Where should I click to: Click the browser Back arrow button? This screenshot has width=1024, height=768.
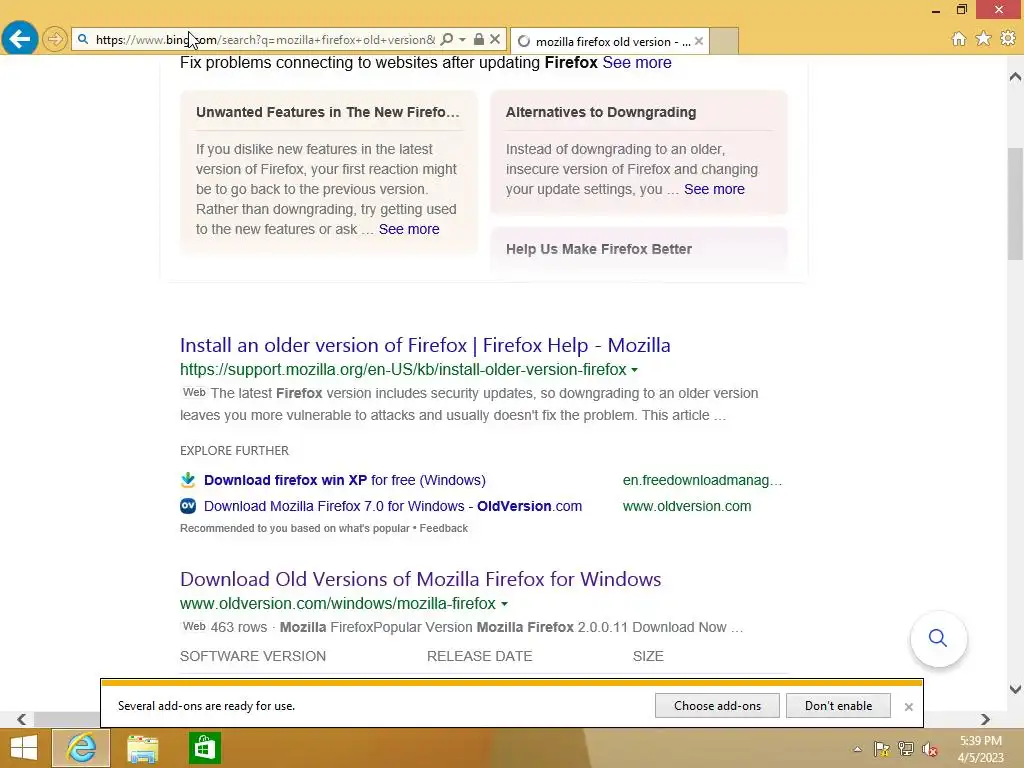coord(20,39)
